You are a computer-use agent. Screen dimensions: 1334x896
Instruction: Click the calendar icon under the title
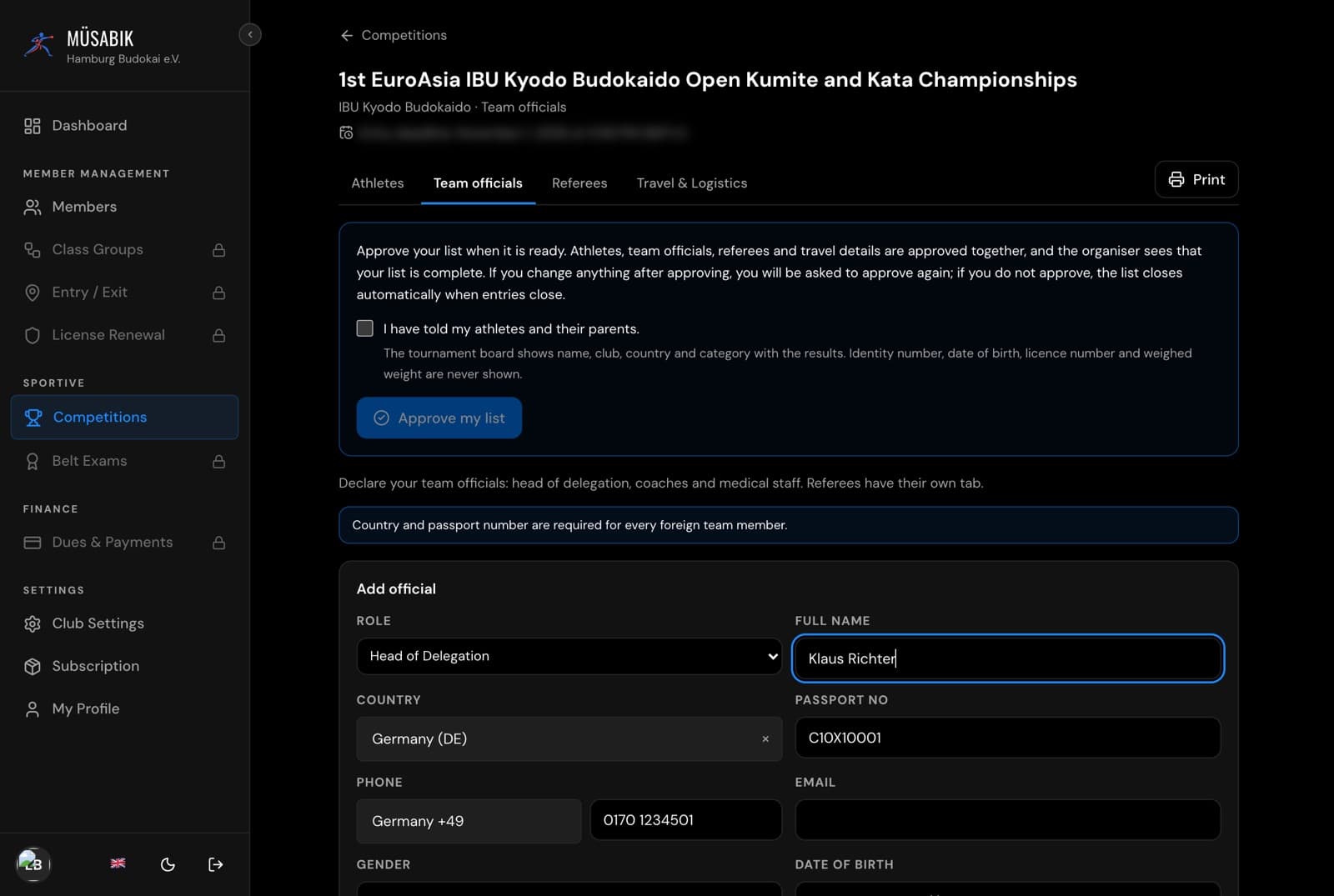click(346, 133)
